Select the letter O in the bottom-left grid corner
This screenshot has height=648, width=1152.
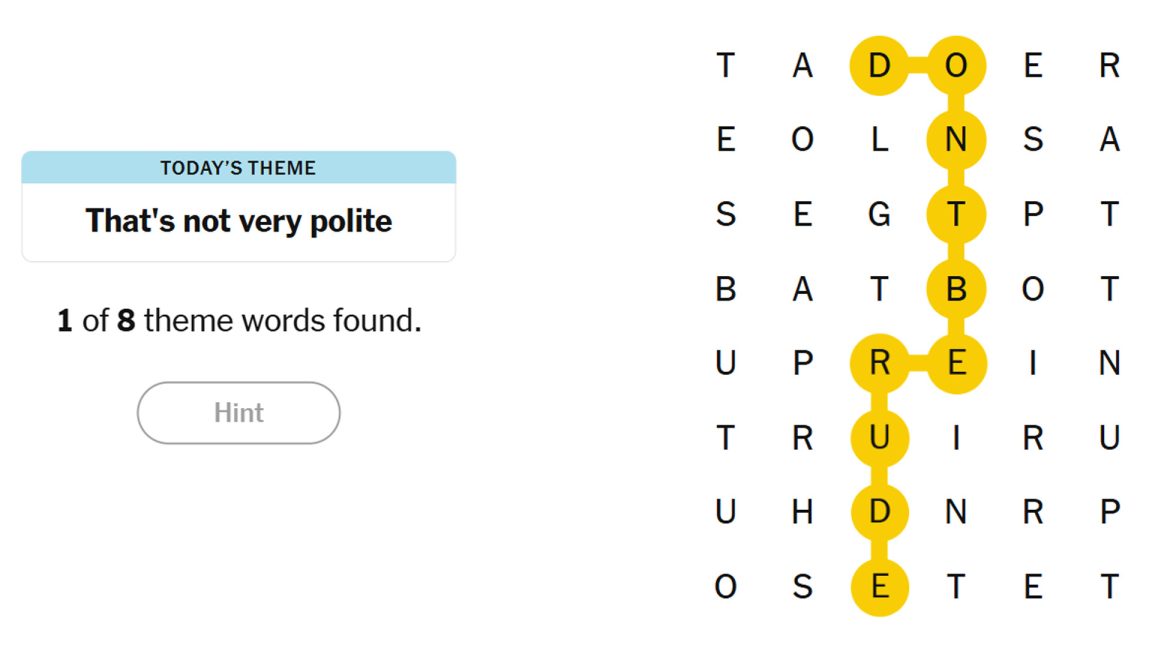coord(724,586)
